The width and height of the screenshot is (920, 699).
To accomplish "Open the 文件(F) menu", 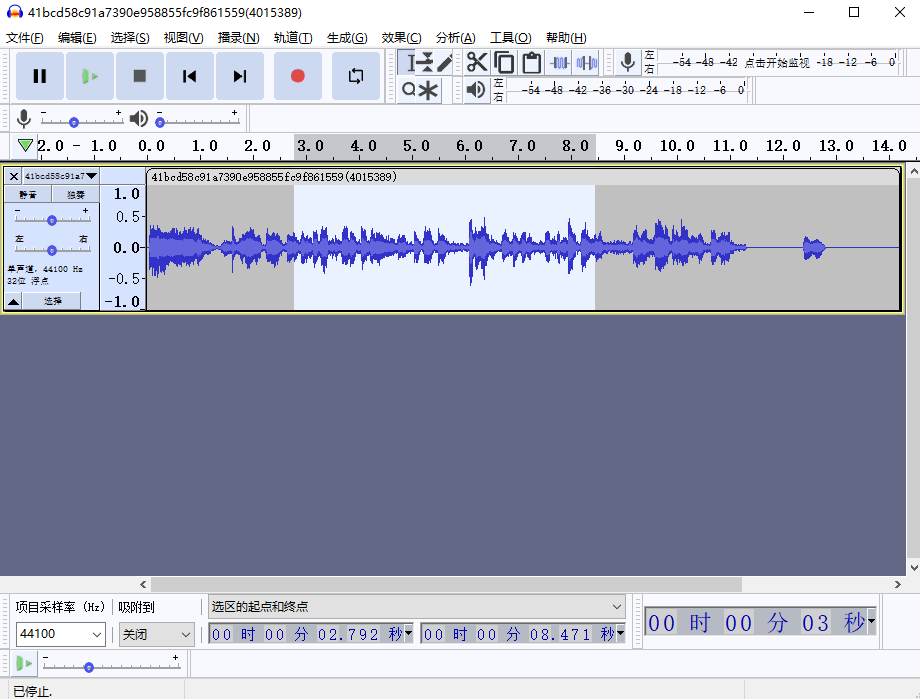I will (25, 38).
